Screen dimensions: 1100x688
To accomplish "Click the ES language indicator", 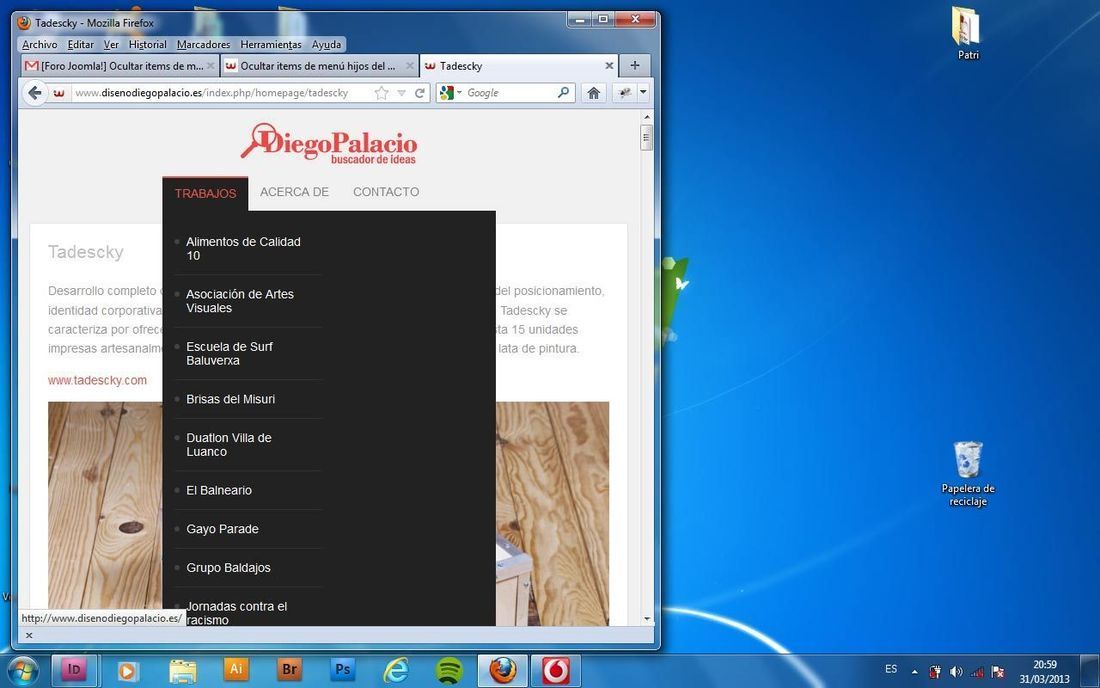I will 891,669.
